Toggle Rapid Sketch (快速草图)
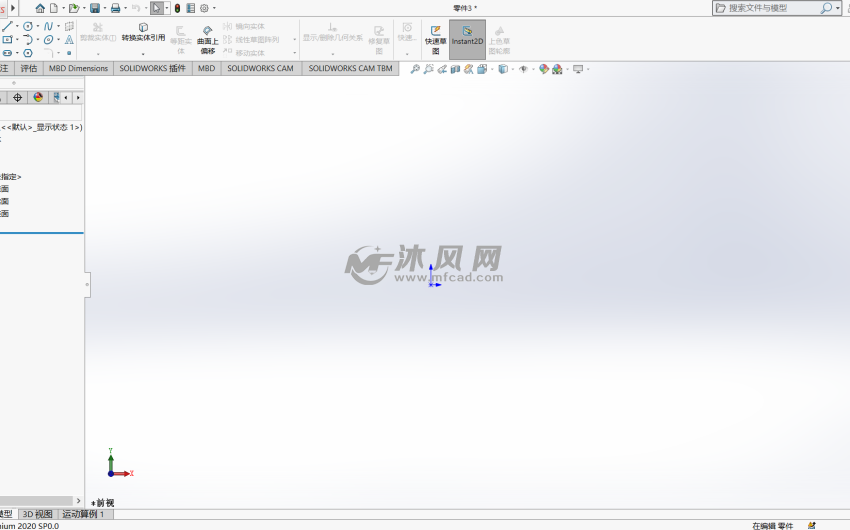The height and width of the screenshot is (530, 850). point(435,39)
